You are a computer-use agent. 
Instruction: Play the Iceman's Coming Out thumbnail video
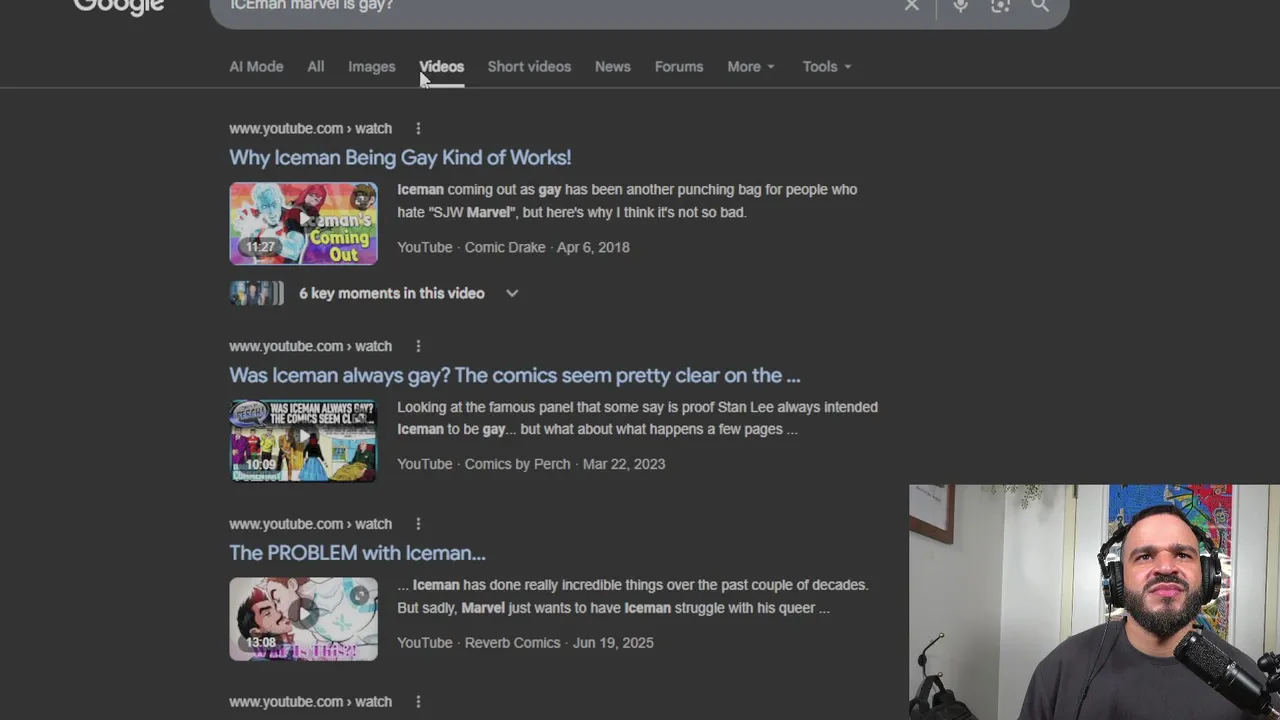tap(303, 223)
